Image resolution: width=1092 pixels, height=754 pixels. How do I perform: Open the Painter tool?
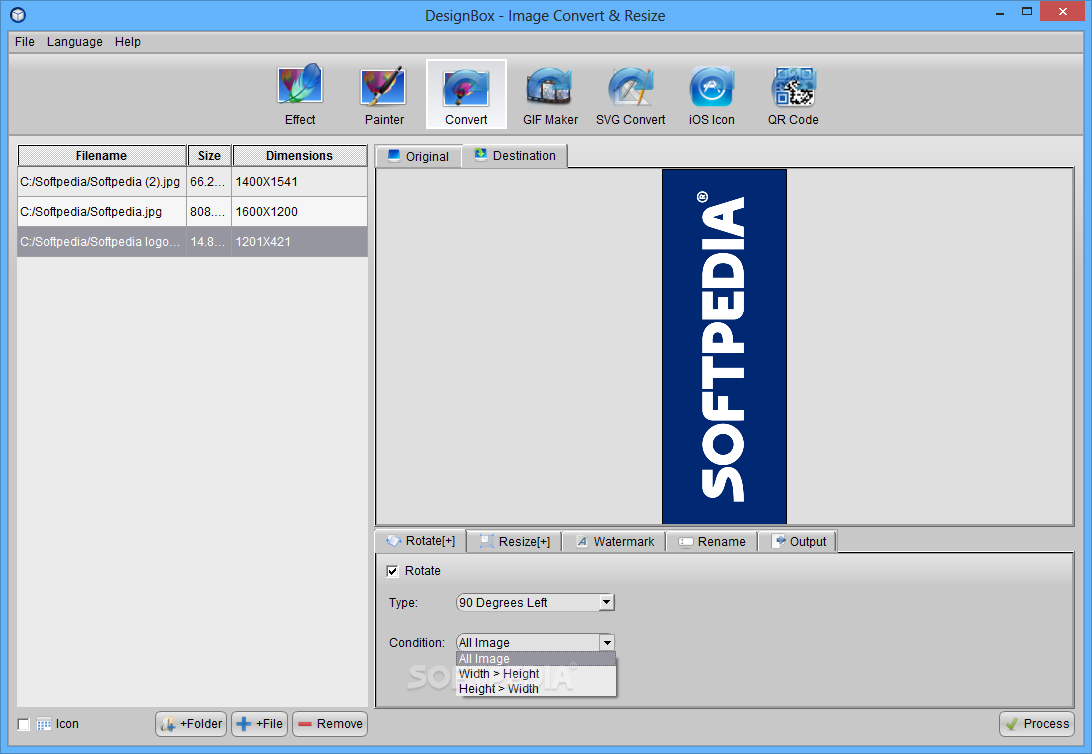point(384,94)
